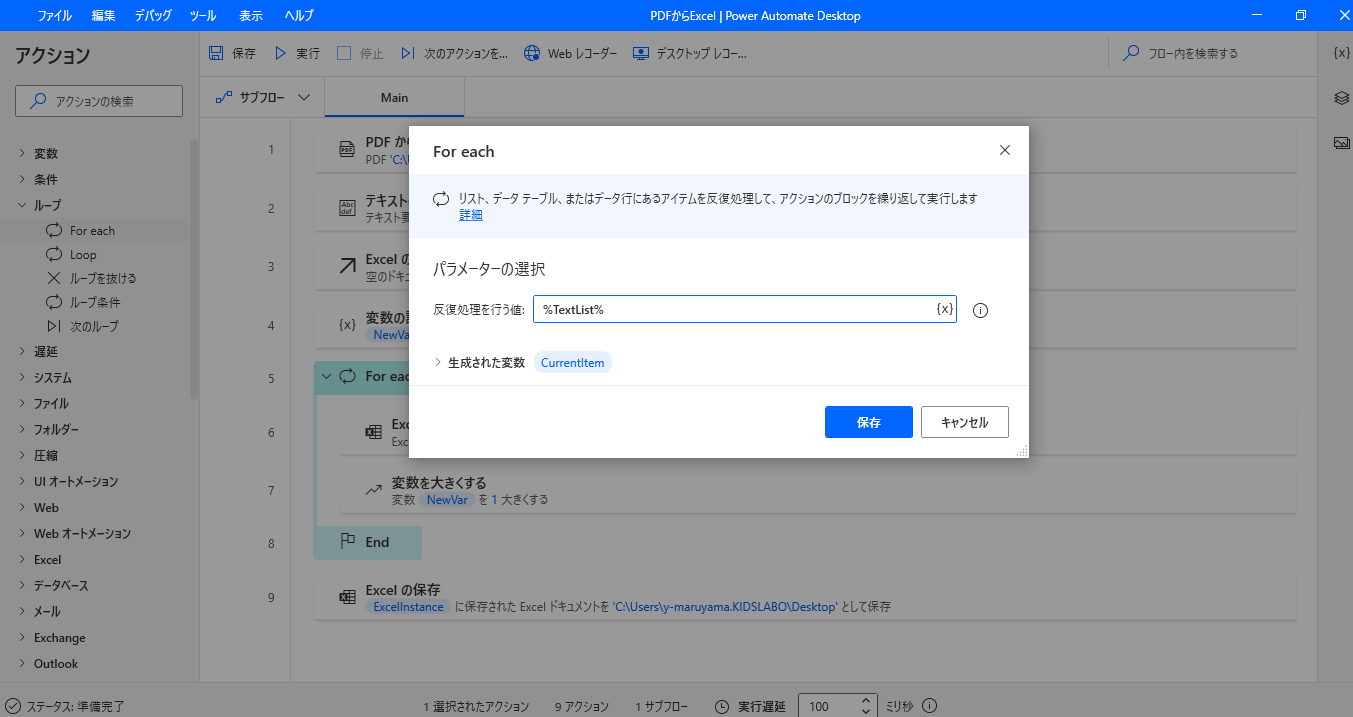Open the ツール menu

point(202,15)
